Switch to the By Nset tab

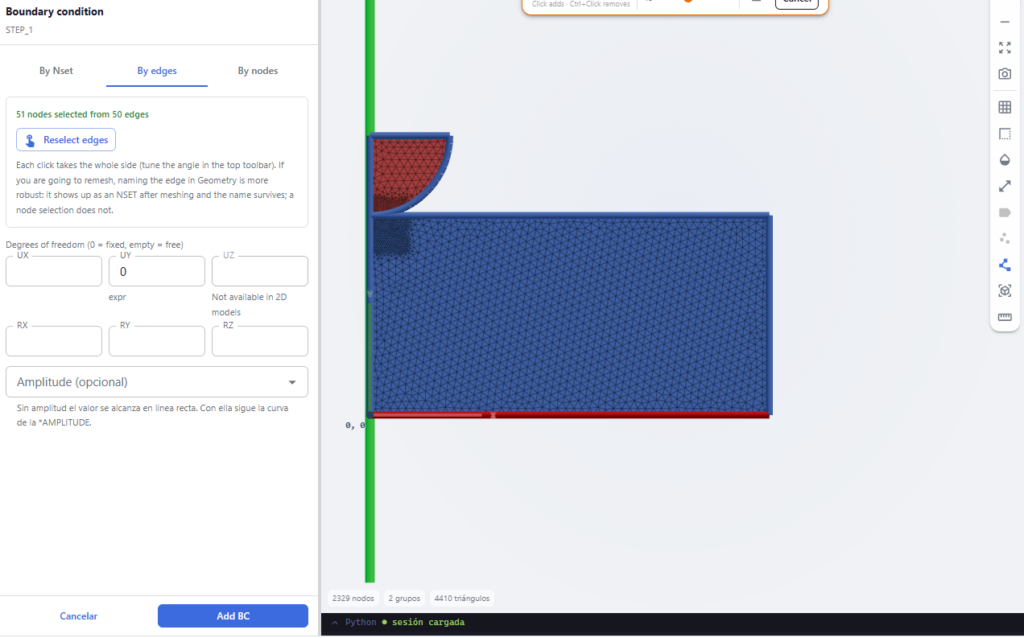tap(56, 71)
